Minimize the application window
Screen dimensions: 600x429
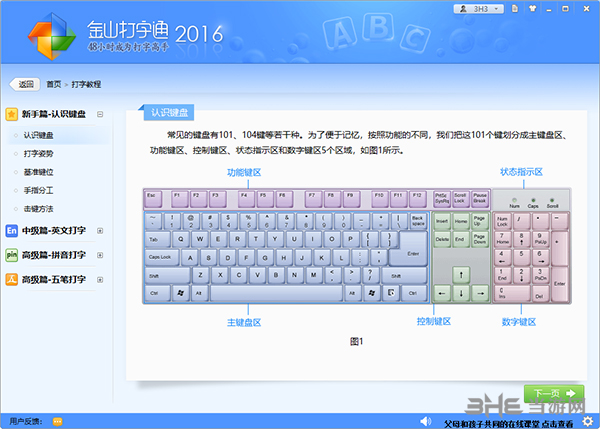[x=549, y=9]
